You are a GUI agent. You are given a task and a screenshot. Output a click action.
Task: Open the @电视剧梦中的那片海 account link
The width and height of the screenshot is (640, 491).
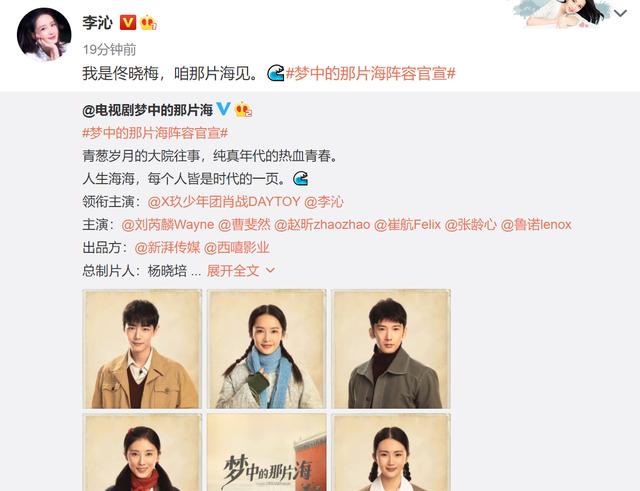pos(148,110)
